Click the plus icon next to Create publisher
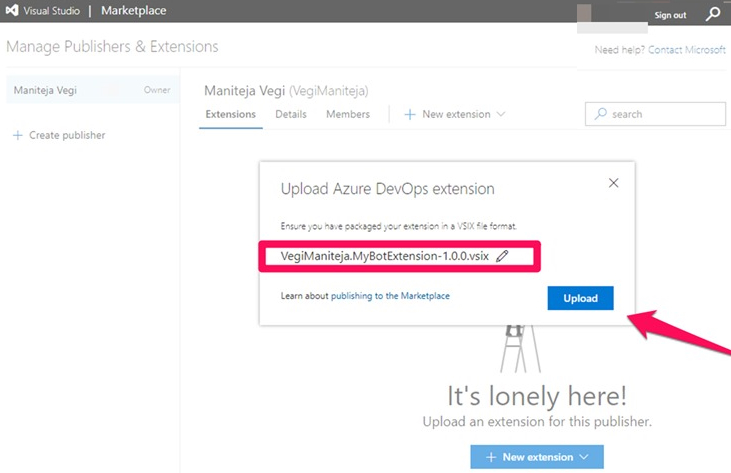 pyautogui.click(x=17, y=135)
